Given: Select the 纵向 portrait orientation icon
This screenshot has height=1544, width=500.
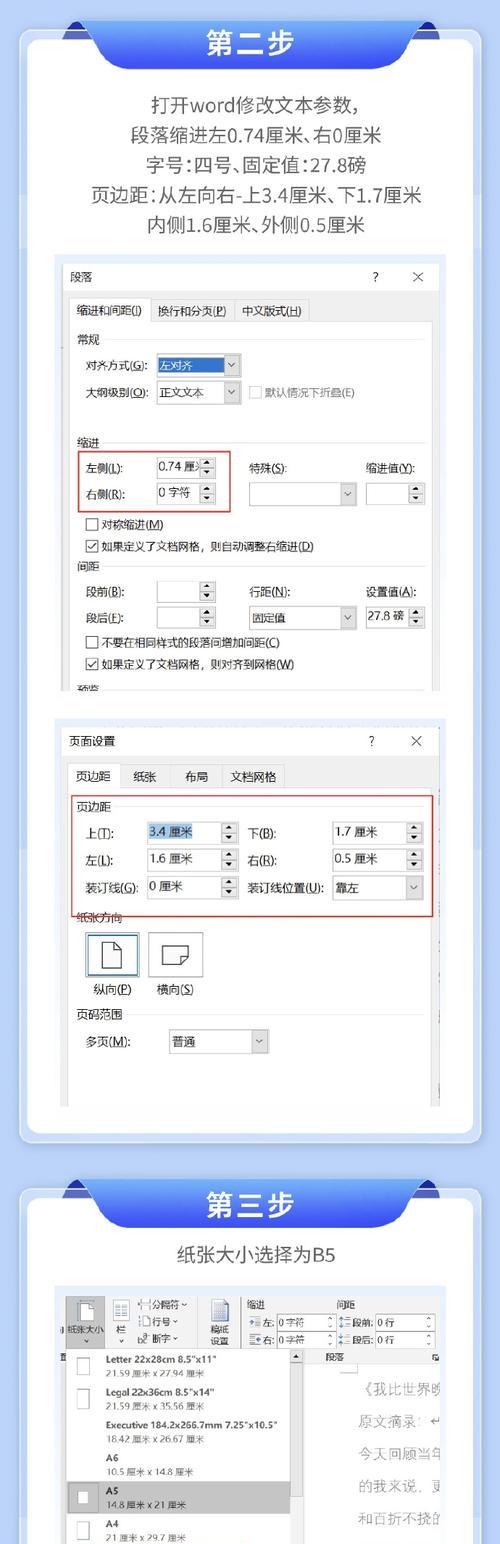Looking at the screenshot, I should pyautogui.click(x=111, y=955).
